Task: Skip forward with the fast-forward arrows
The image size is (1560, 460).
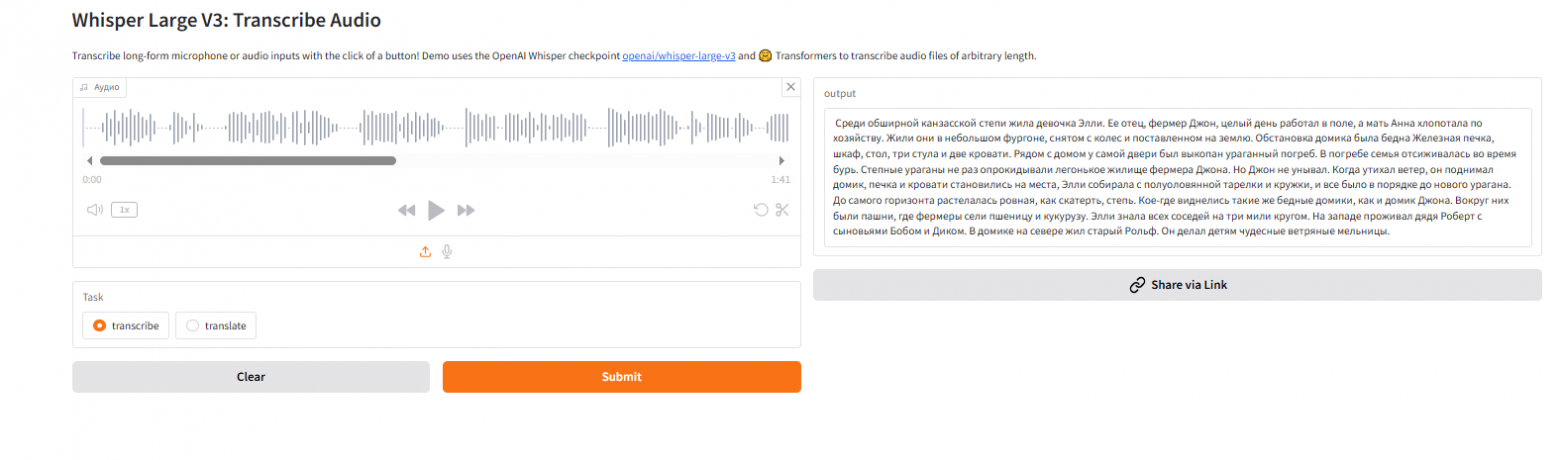Action: coord(465,210)
